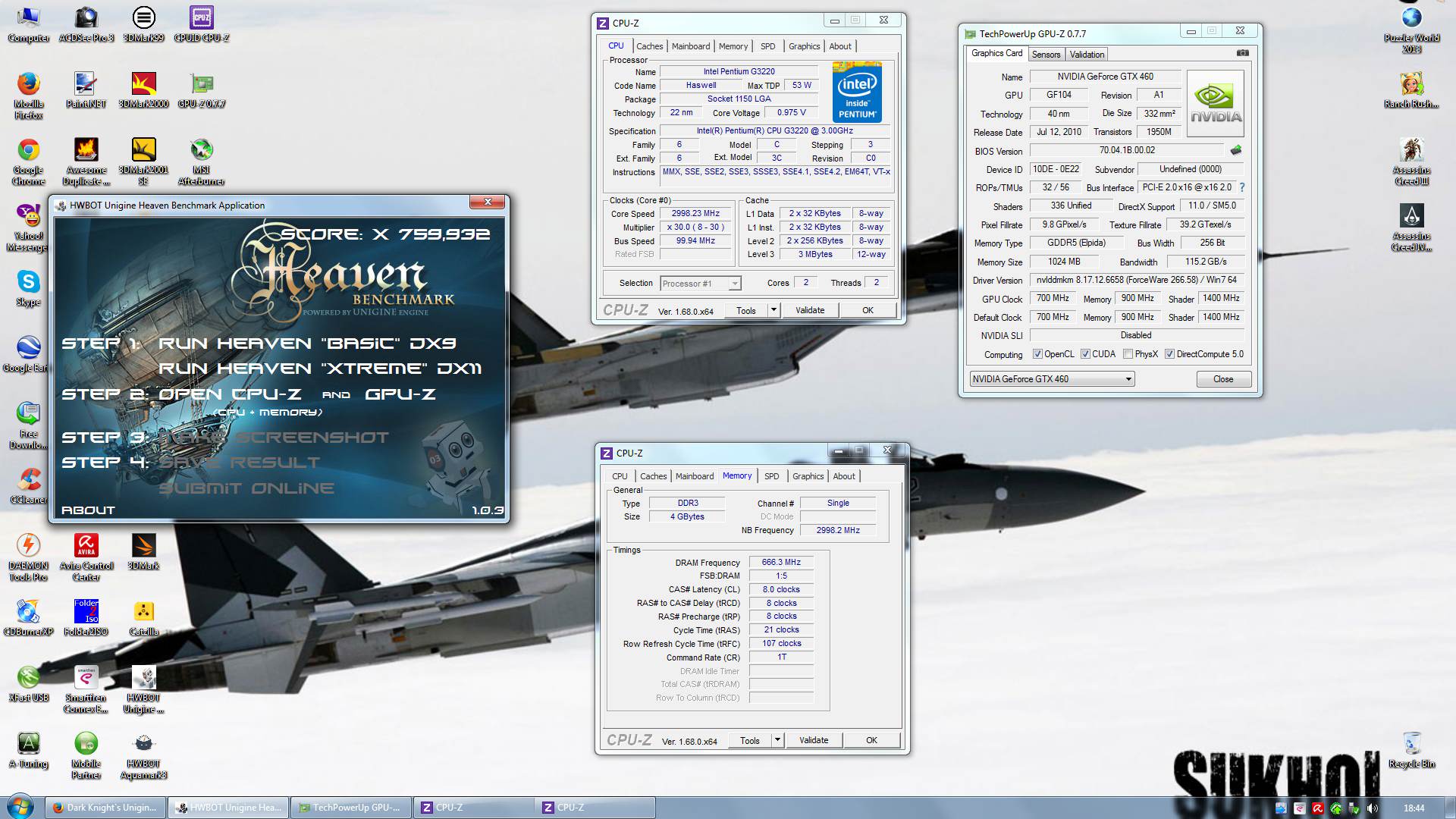The height and width of the screenshot is (819, 1456).
Task: Click Validate in the top CPU-Z window
Action: tap(810, 310)
